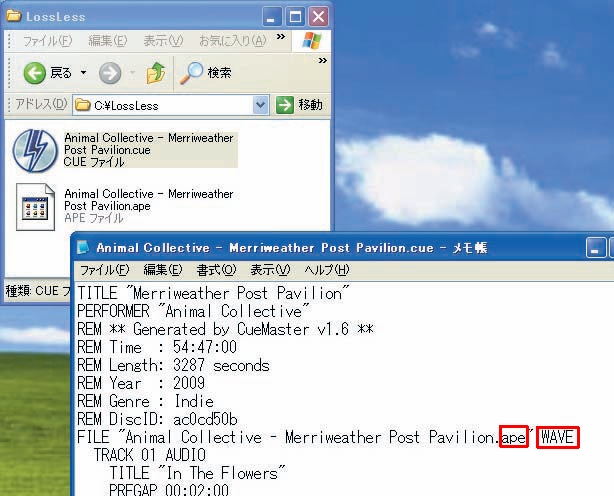Image resolution: width=614 pixels, height=496 pixels.
Task: Open the 編集(E) menu in Notepad
Action: tap(163, 270)
